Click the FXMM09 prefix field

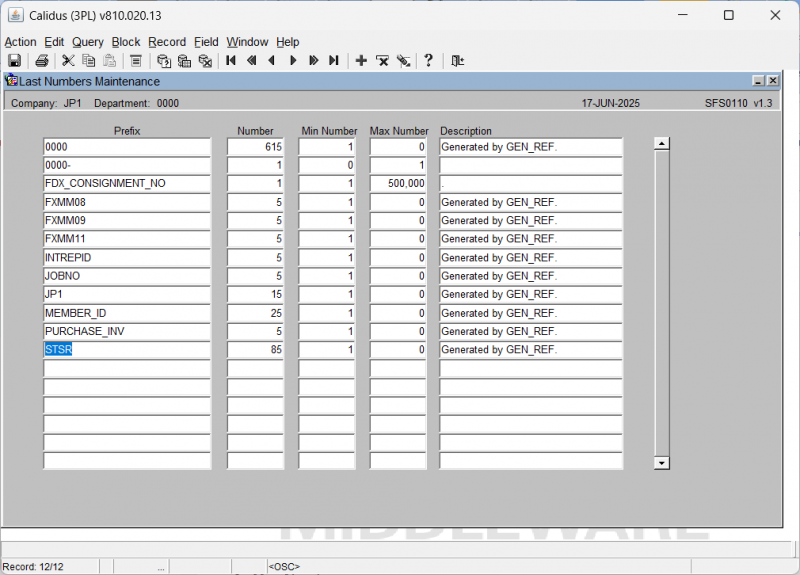(x=127, y=221)
